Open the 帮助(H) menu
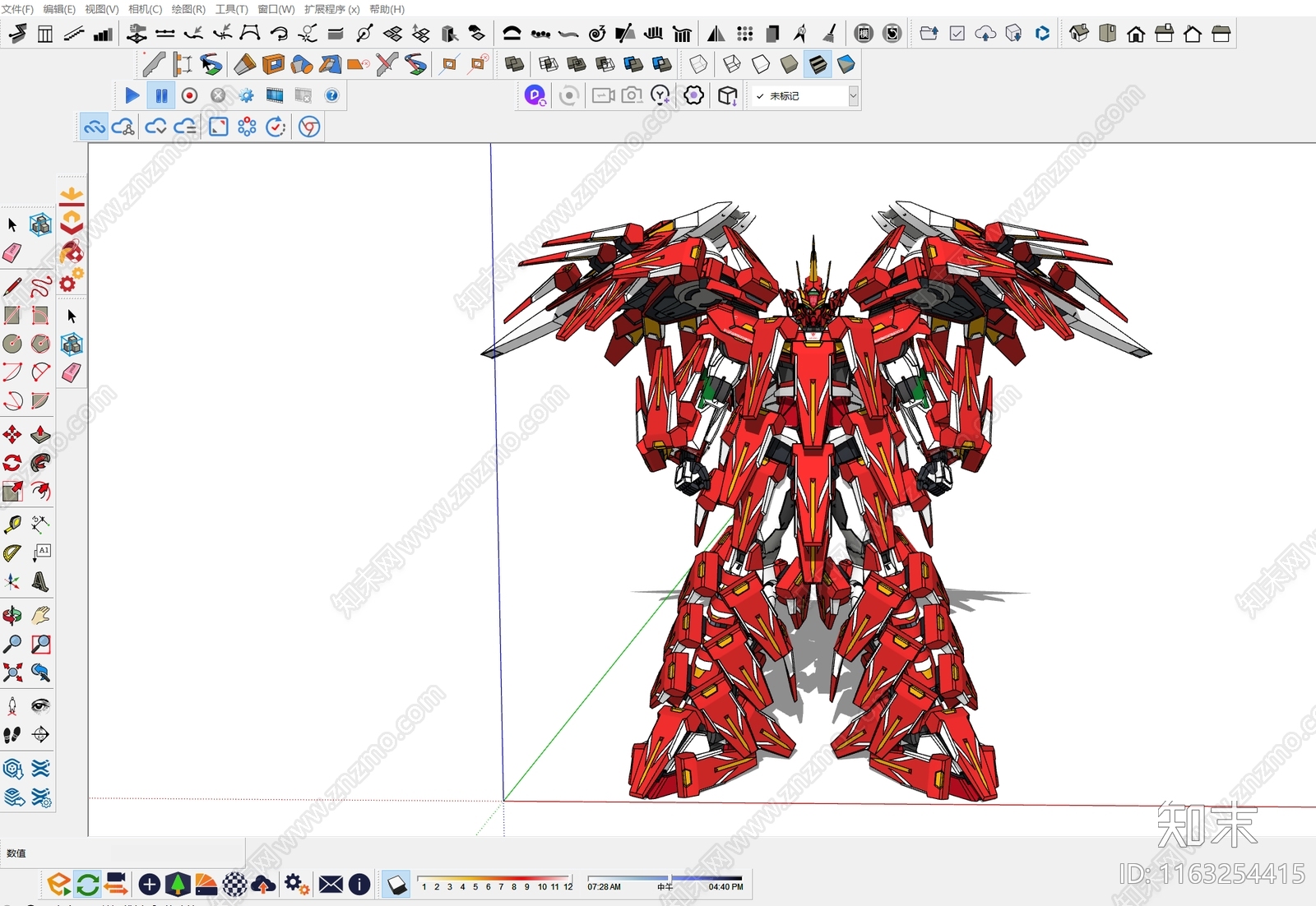1316x906 pixels. tap(387, 9)
